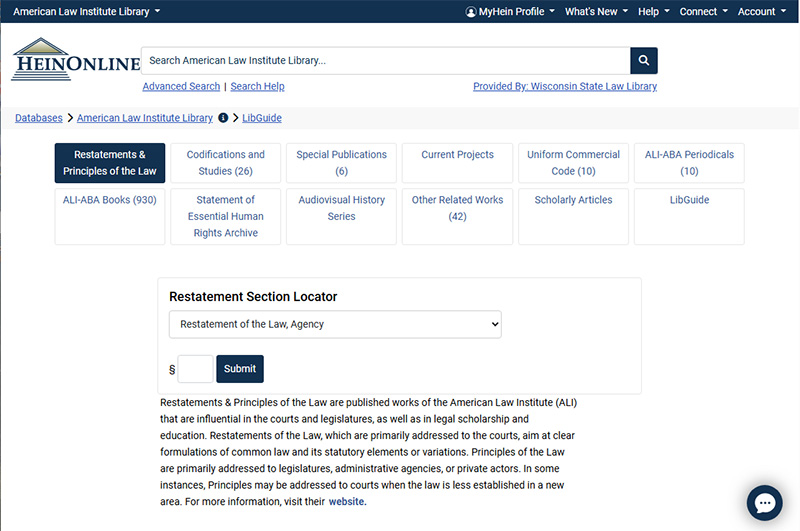Viewport: 800px width, 531px height.
Task: Click the magnifying glass search button
Action: pyautogui.click(x=643, y=61)
